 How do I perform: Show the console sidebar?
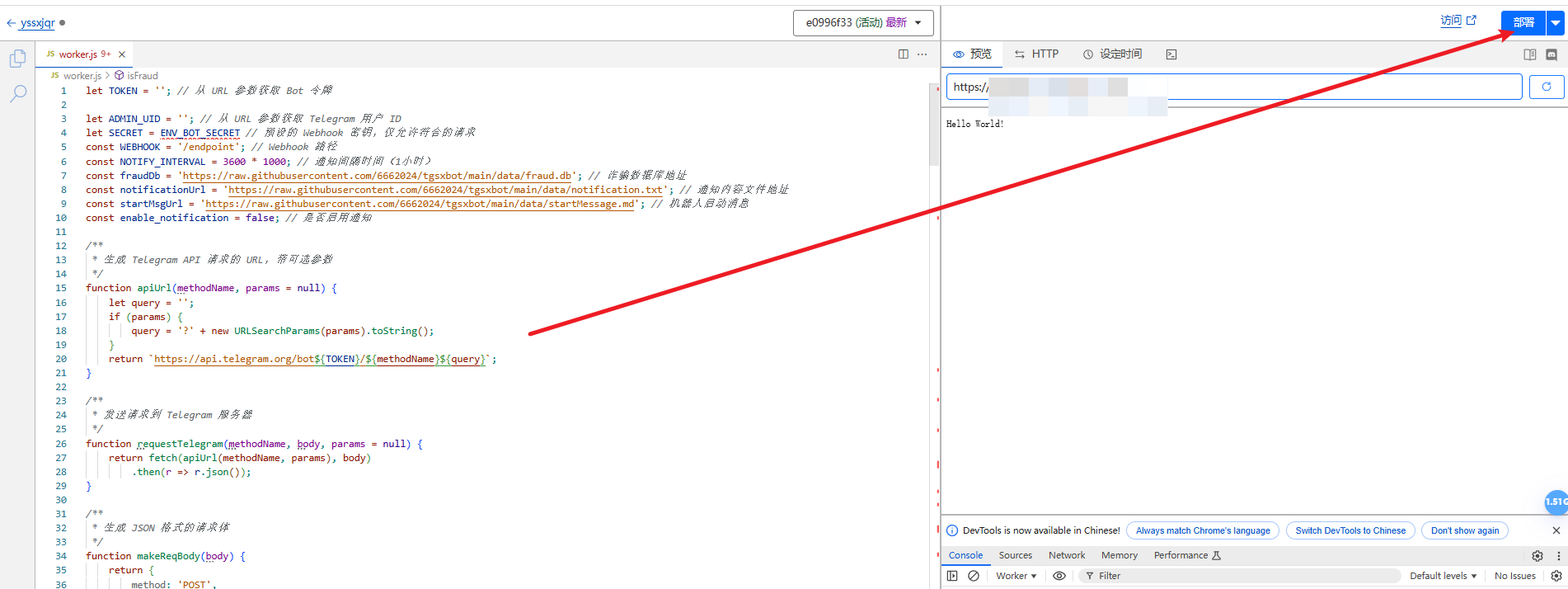(952, 576)
